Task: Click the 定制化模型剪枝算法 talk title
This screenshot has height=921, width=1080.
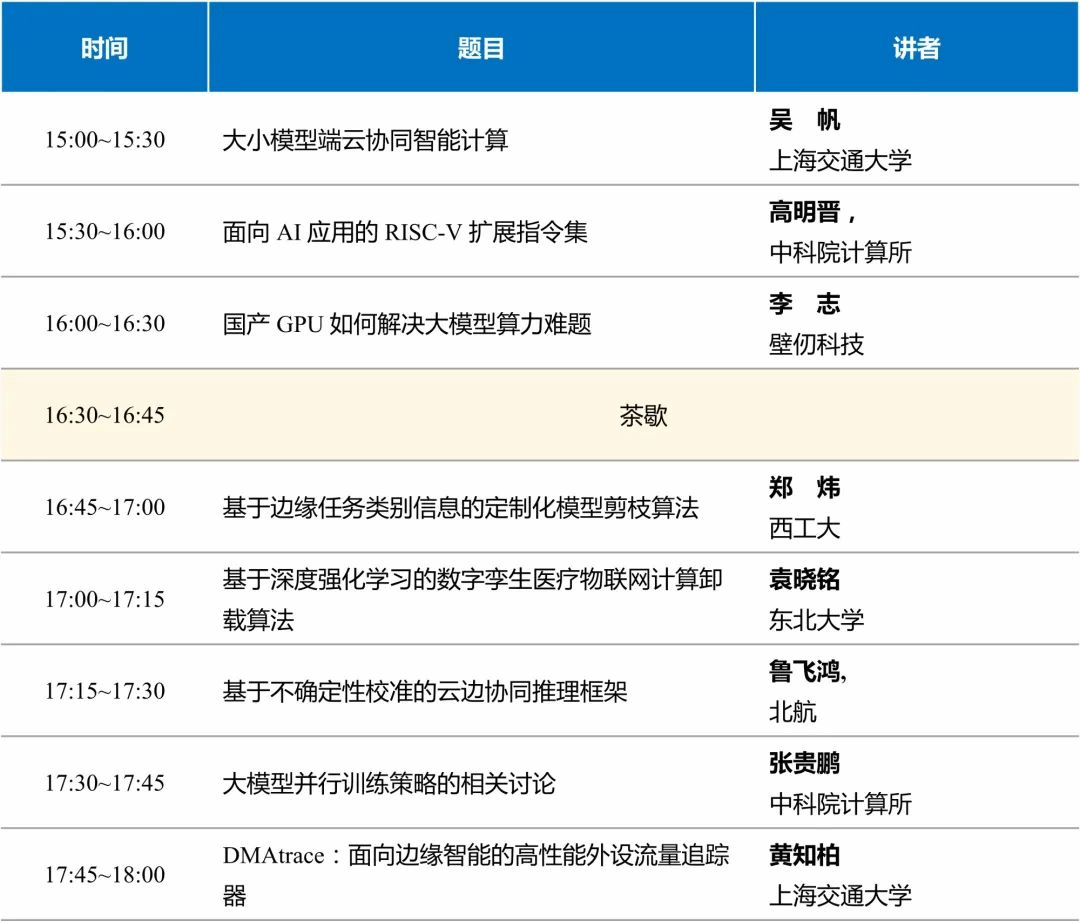Action: [460, 507]
